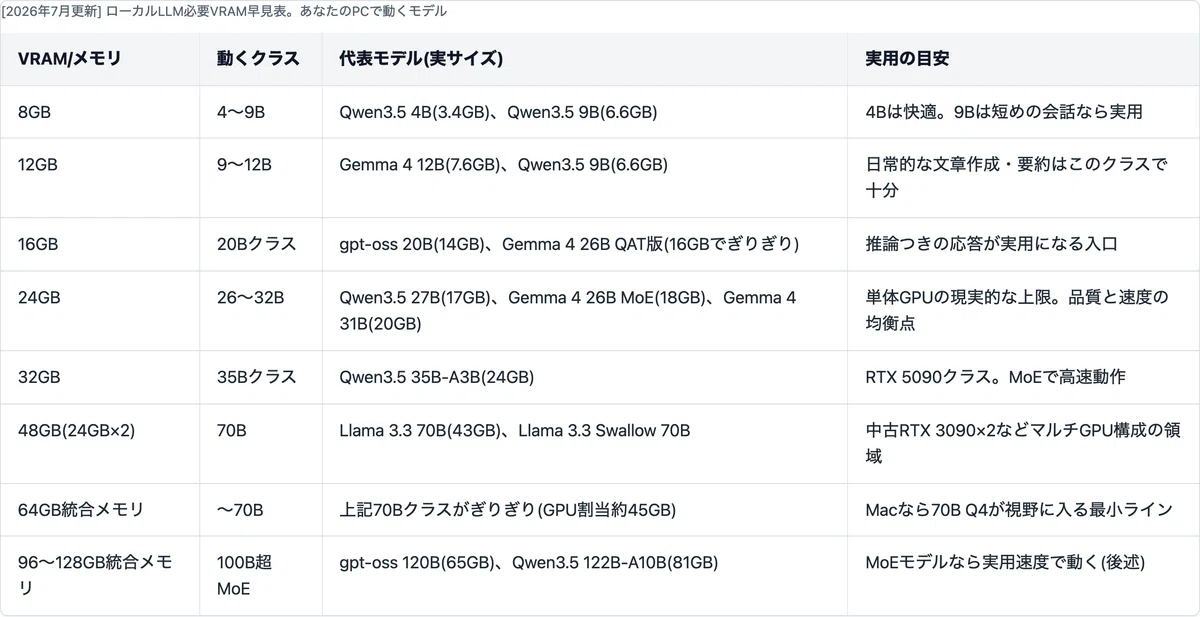The width and height of the screenshot is (1200, 617).
Task: Click the Qwen3.5 27B(17GB) models cell
Action: (x=585, y=311)
